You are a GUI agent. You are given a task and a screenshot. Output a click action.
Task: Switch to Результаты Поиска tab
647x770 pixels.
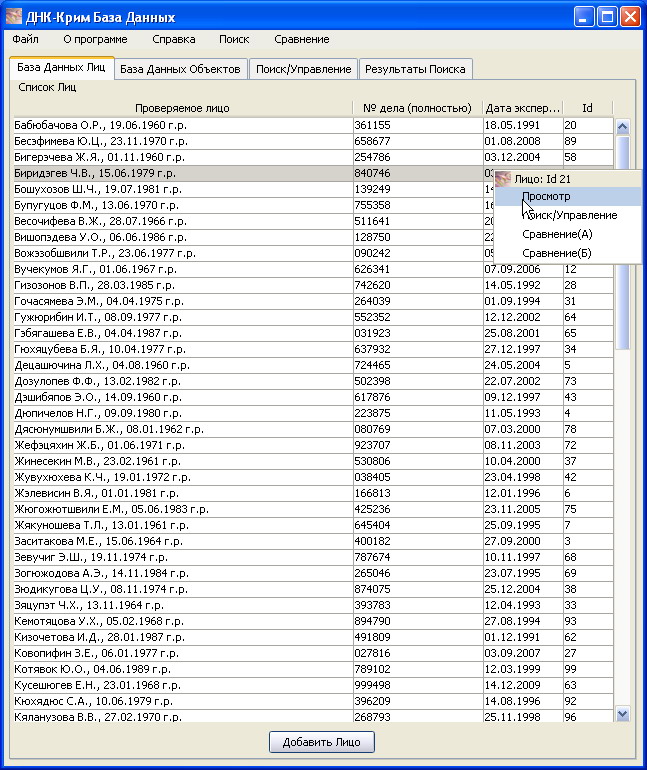pyautogui.click(x=415, y=69)
